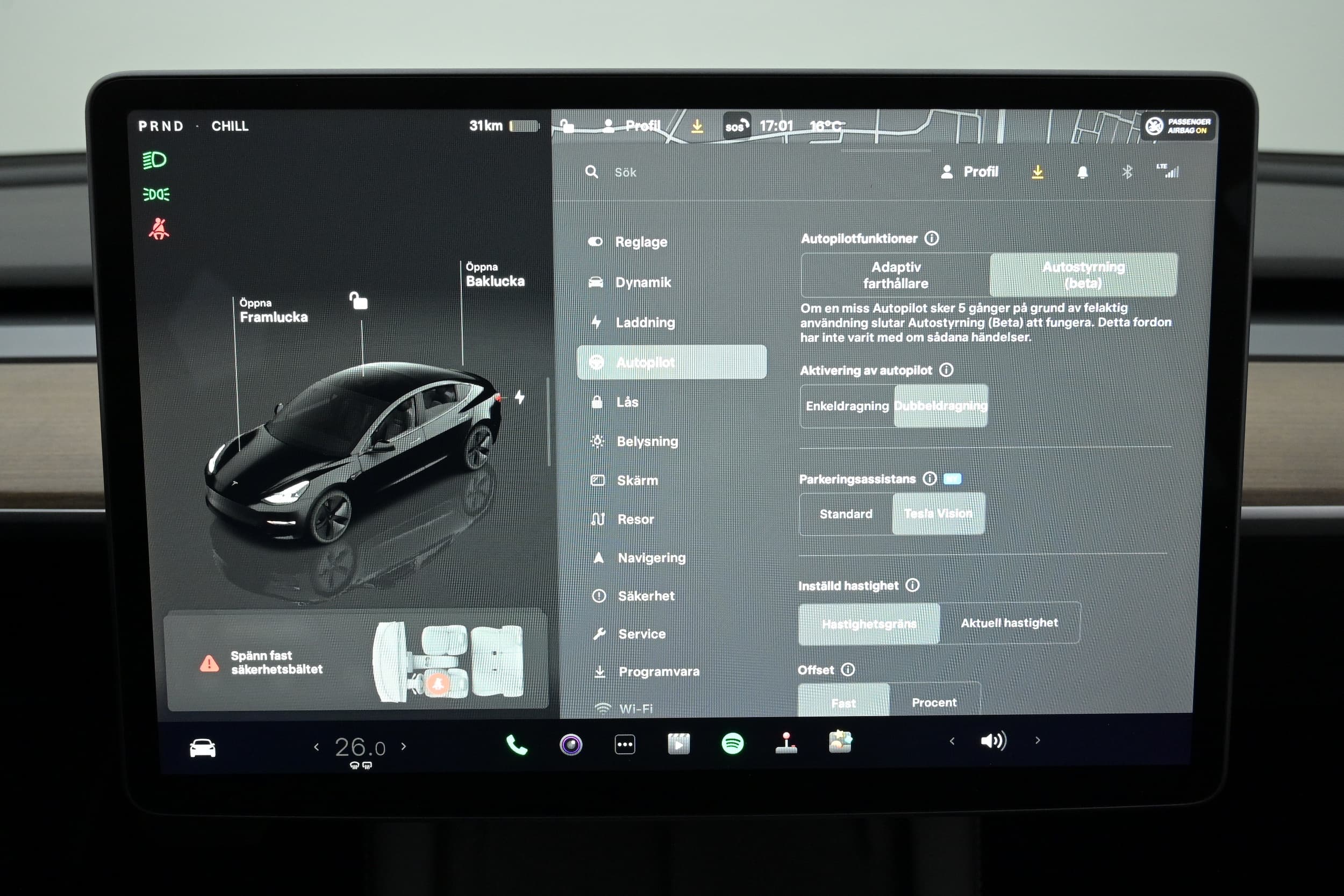This screenshot has height=896, width=1344.
Task: Tap the charge port lightning icon
Action: 519,397
